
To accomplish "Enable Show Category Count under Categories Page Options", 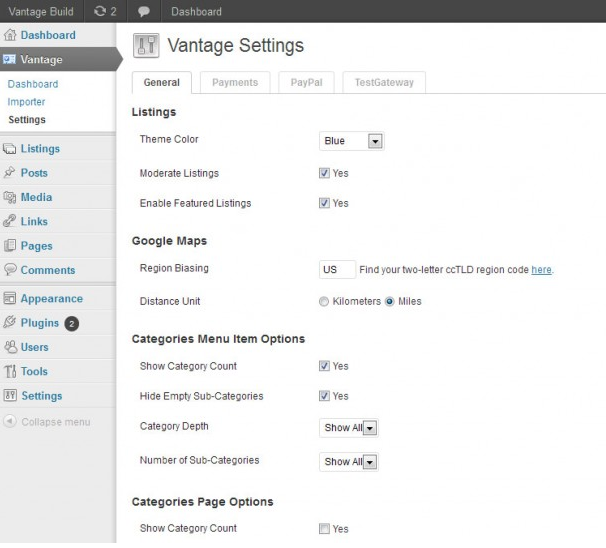I will coord(324,529).
